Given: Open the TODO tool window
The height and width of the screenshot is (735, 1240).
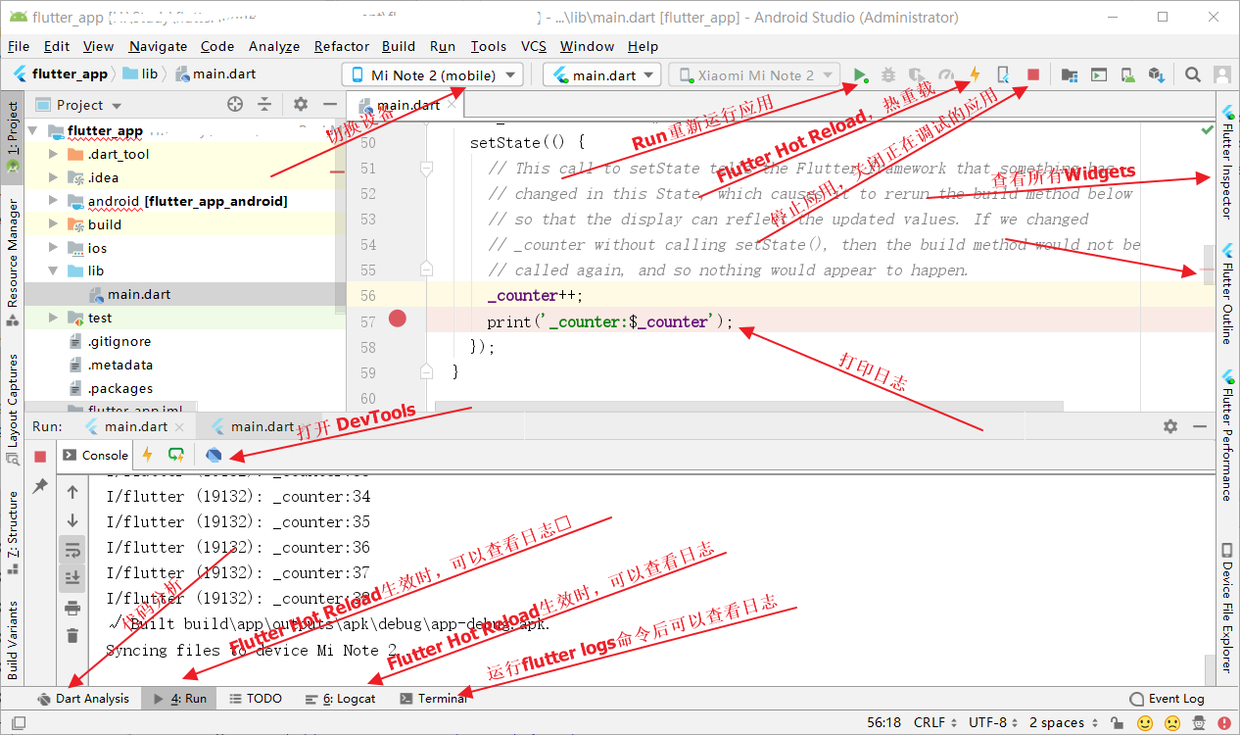Looking at the screenshot, I should [256, 699].
